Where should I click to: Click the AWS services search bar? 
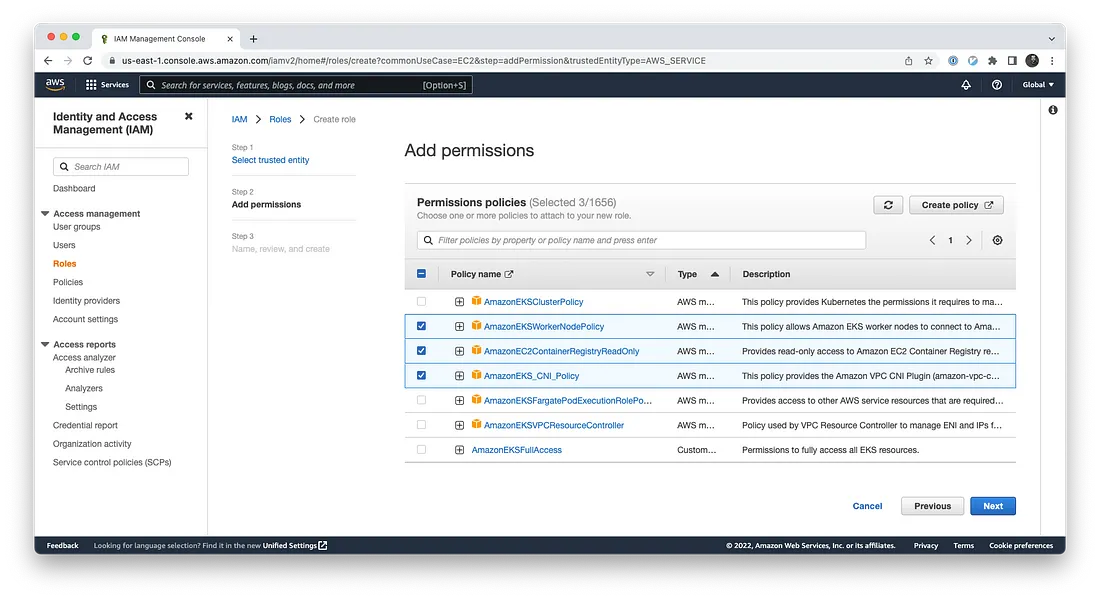tap(306, 85)
